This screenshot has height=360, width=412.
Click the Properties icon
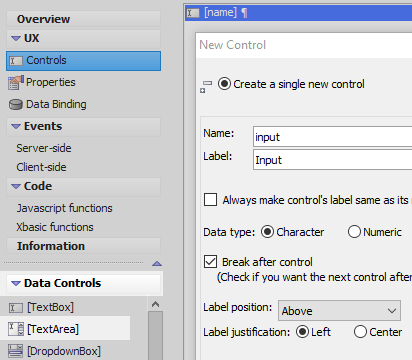16,83
